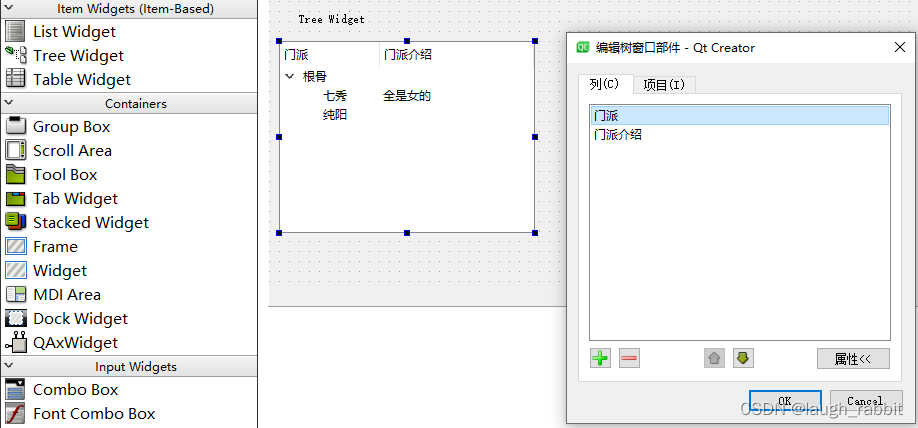Select the Widget container icon

[15, 271]
